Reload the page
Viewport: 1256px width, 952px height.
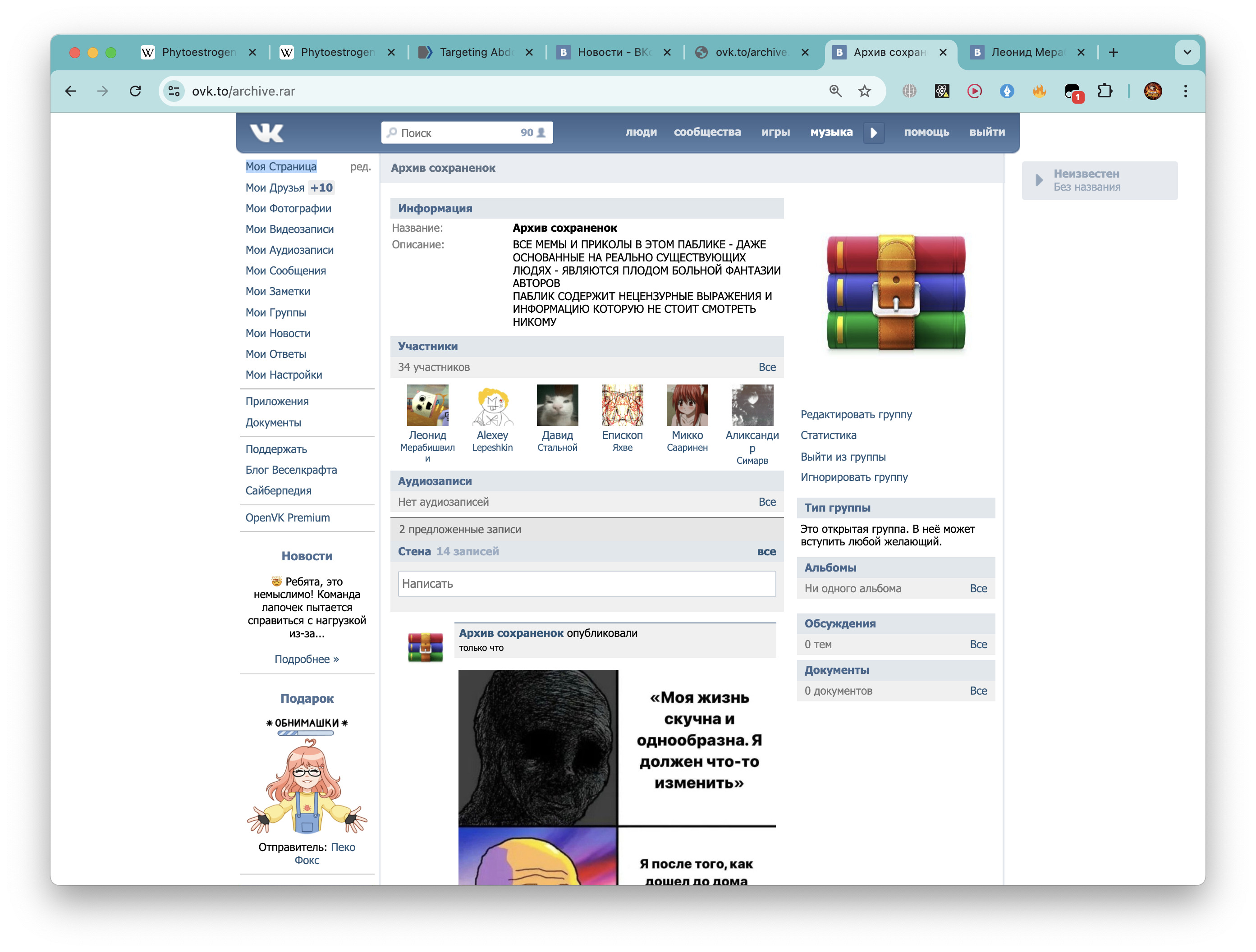pos(135,91)
